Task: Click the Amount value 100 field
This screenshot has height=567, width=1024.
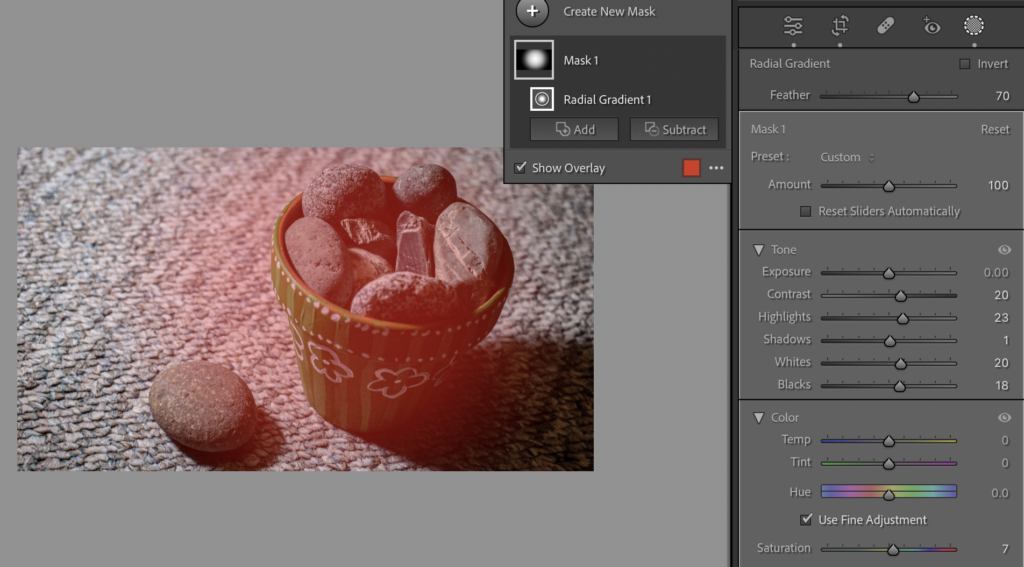Action: tap(998, 186)
